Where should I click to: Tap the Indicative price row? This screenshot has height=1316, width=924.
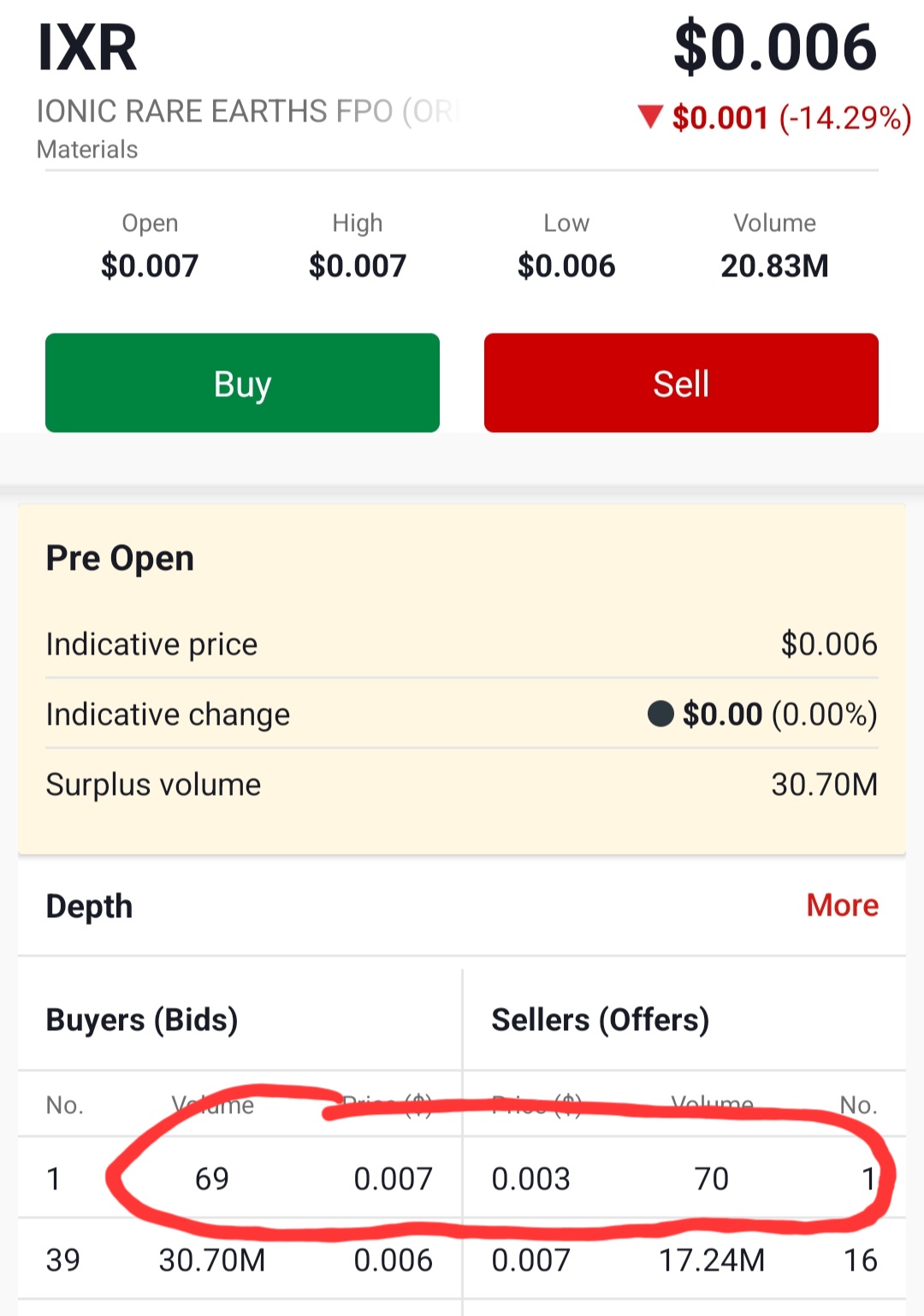pos(462,643)
